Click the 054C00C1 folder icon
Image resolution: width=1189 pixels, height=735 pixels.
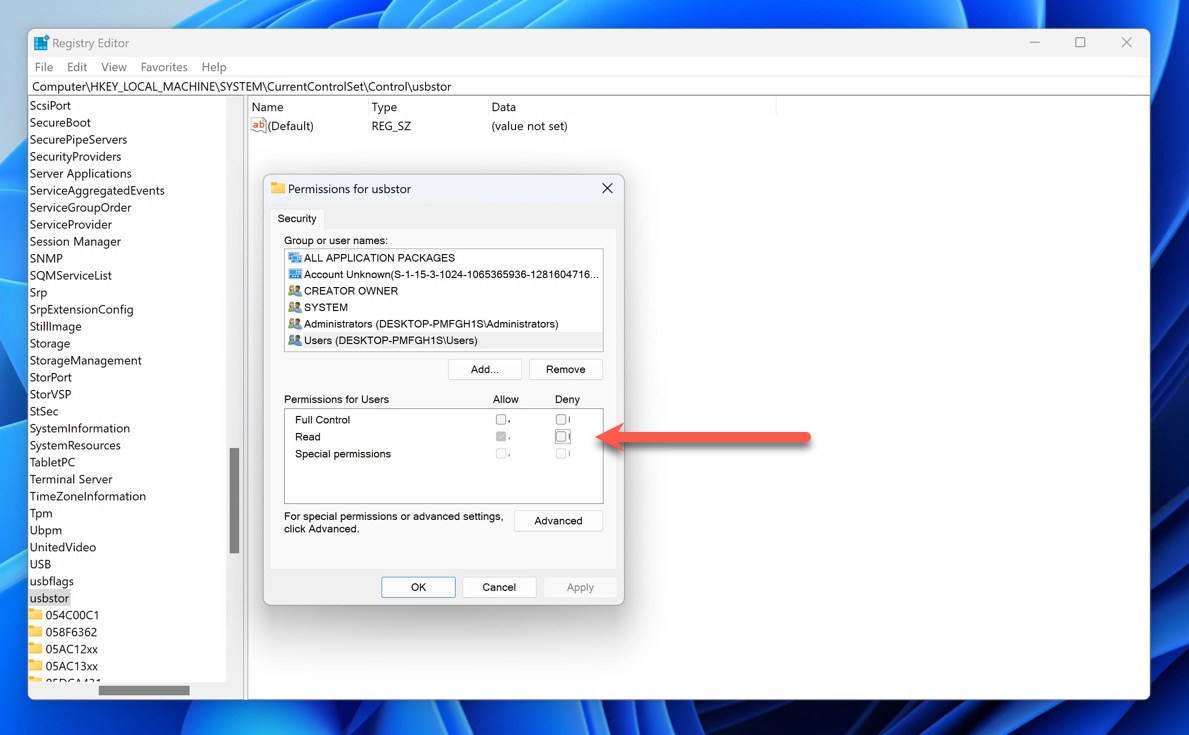click(x=36, y=614)
